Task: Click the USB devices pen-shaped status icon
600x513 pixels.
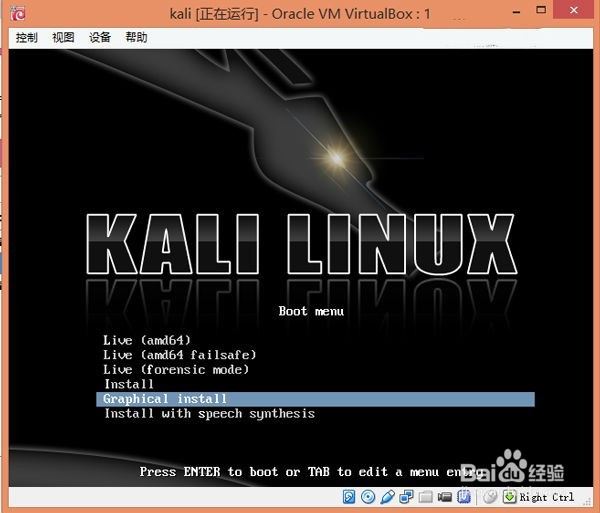Action: pyautogui.click(x=387, y=497)
